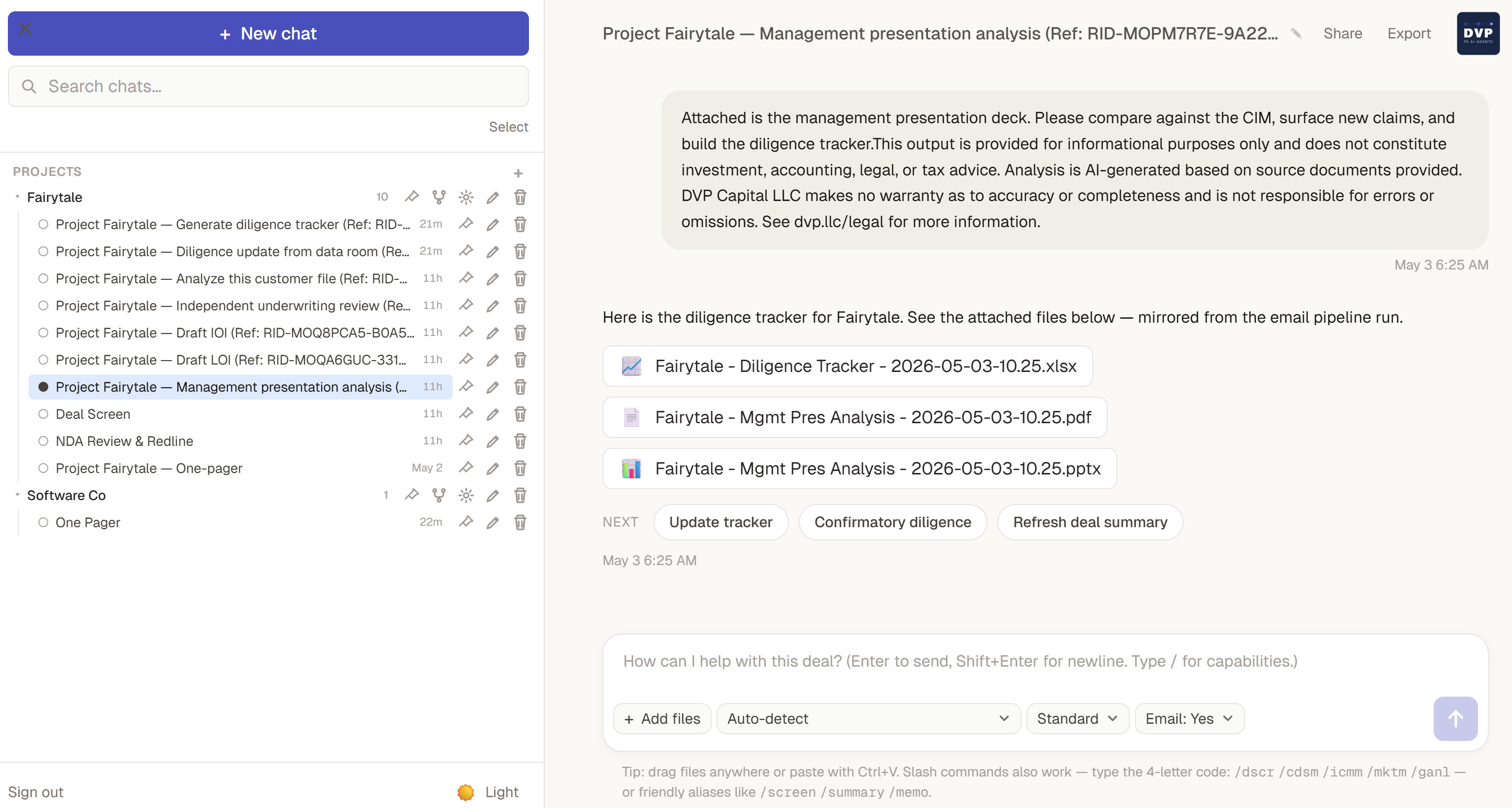This screenshot has width=1512, height=808.
Task: Open Fairytale Mgmt Pres Analysis pdf
Action: 855,417
